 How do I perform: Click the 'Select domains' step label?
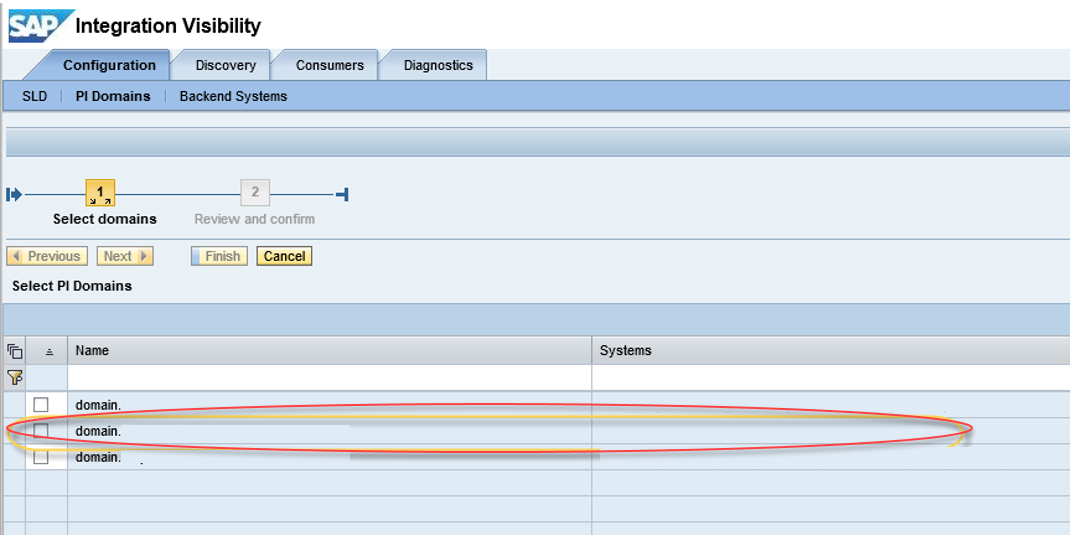(x=105, y=219)
